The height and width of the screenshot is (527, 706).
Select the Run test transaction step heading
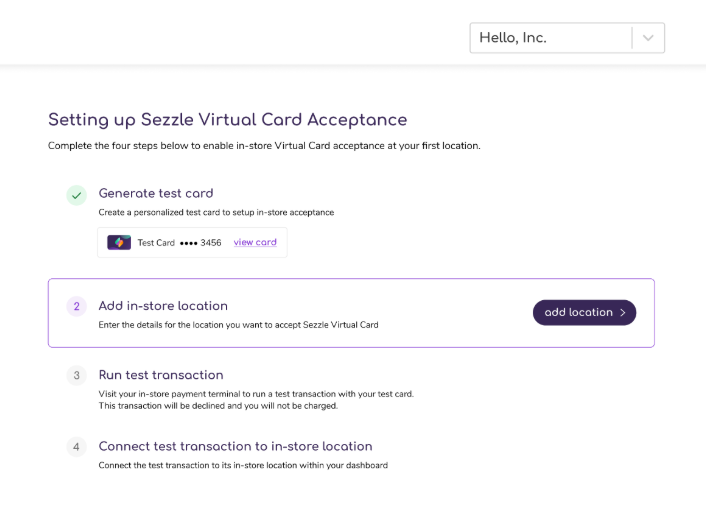tap(161, 375)
